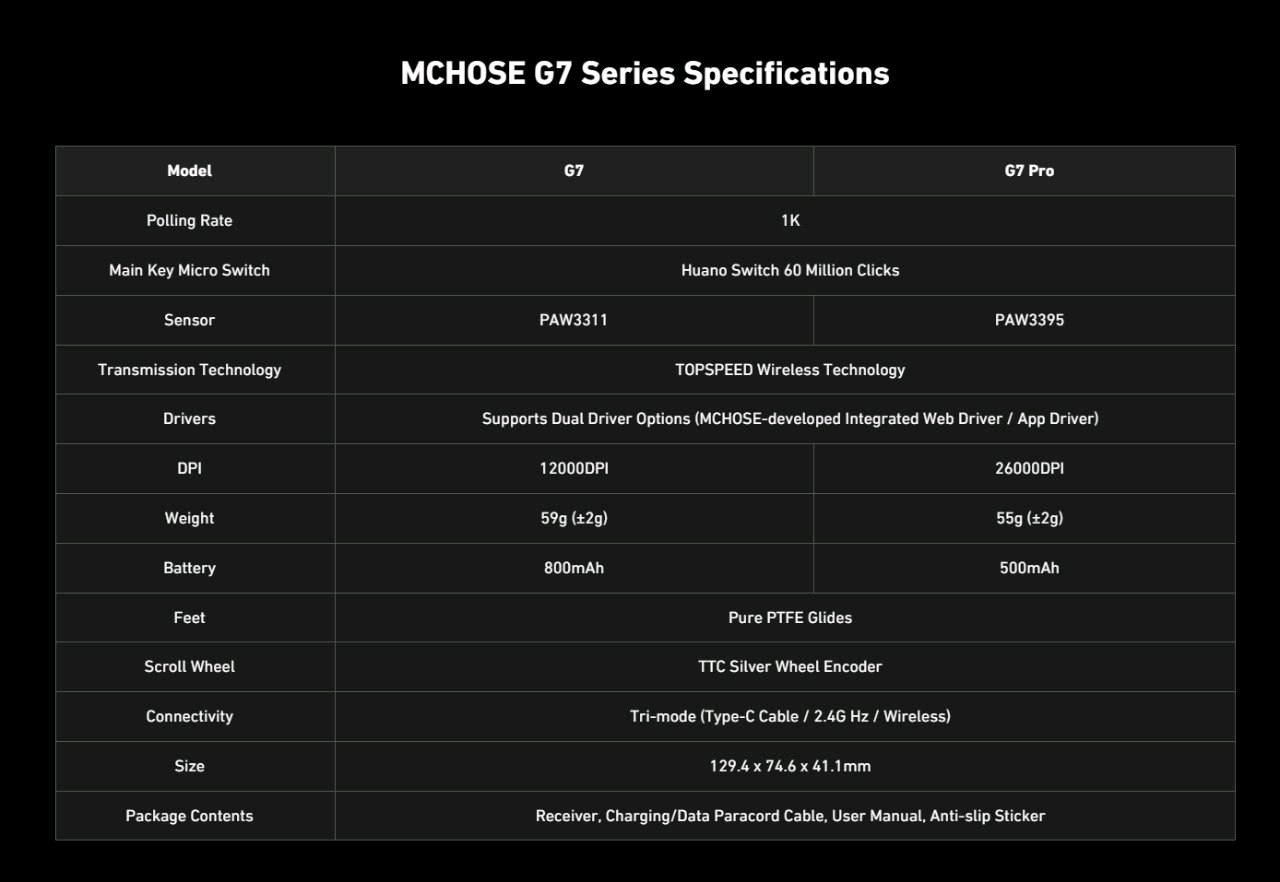Click the 59g weight value
The image size is (1280, 882).
coord(574,518)
